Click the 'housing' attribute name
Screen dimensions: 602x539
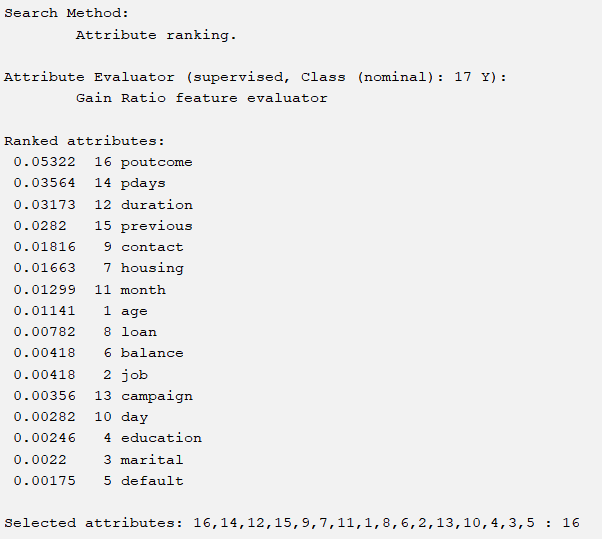point(152,268)
